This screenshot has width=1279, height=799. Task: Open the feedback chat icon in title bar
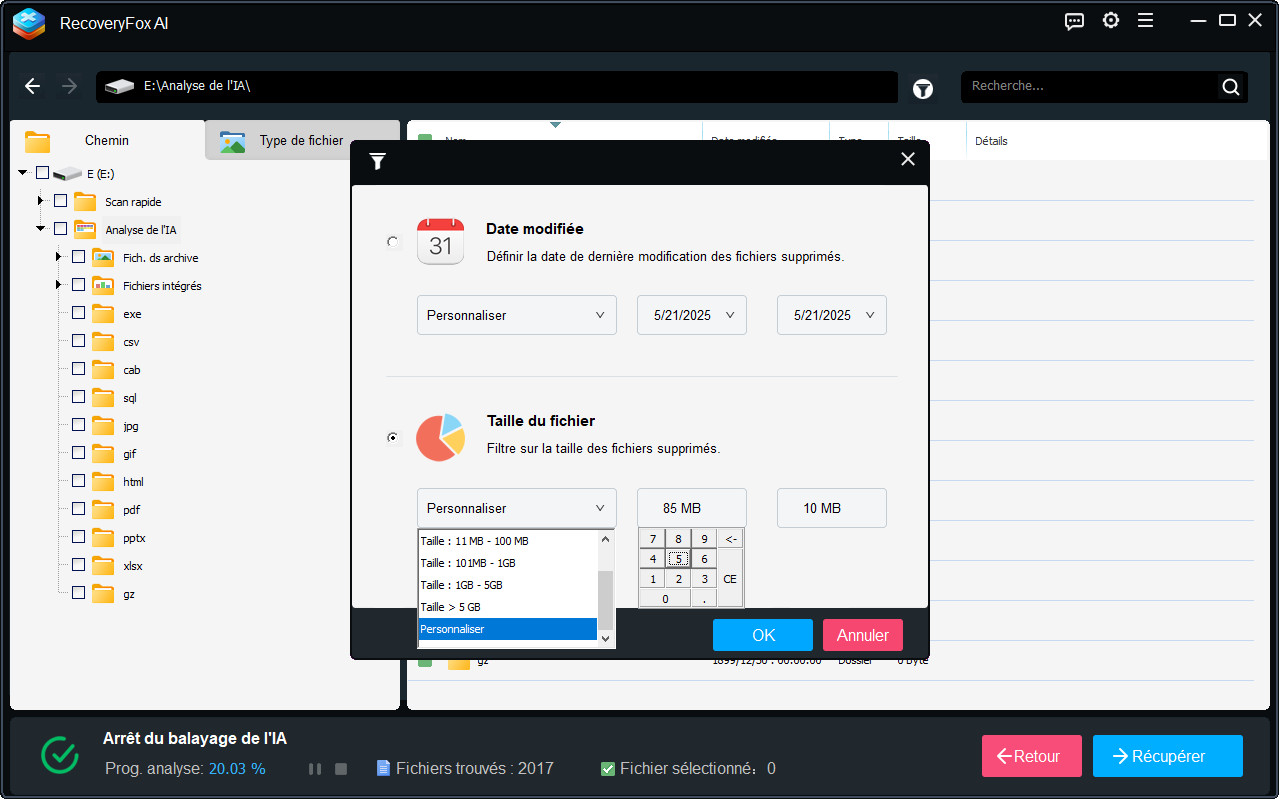1075,21
